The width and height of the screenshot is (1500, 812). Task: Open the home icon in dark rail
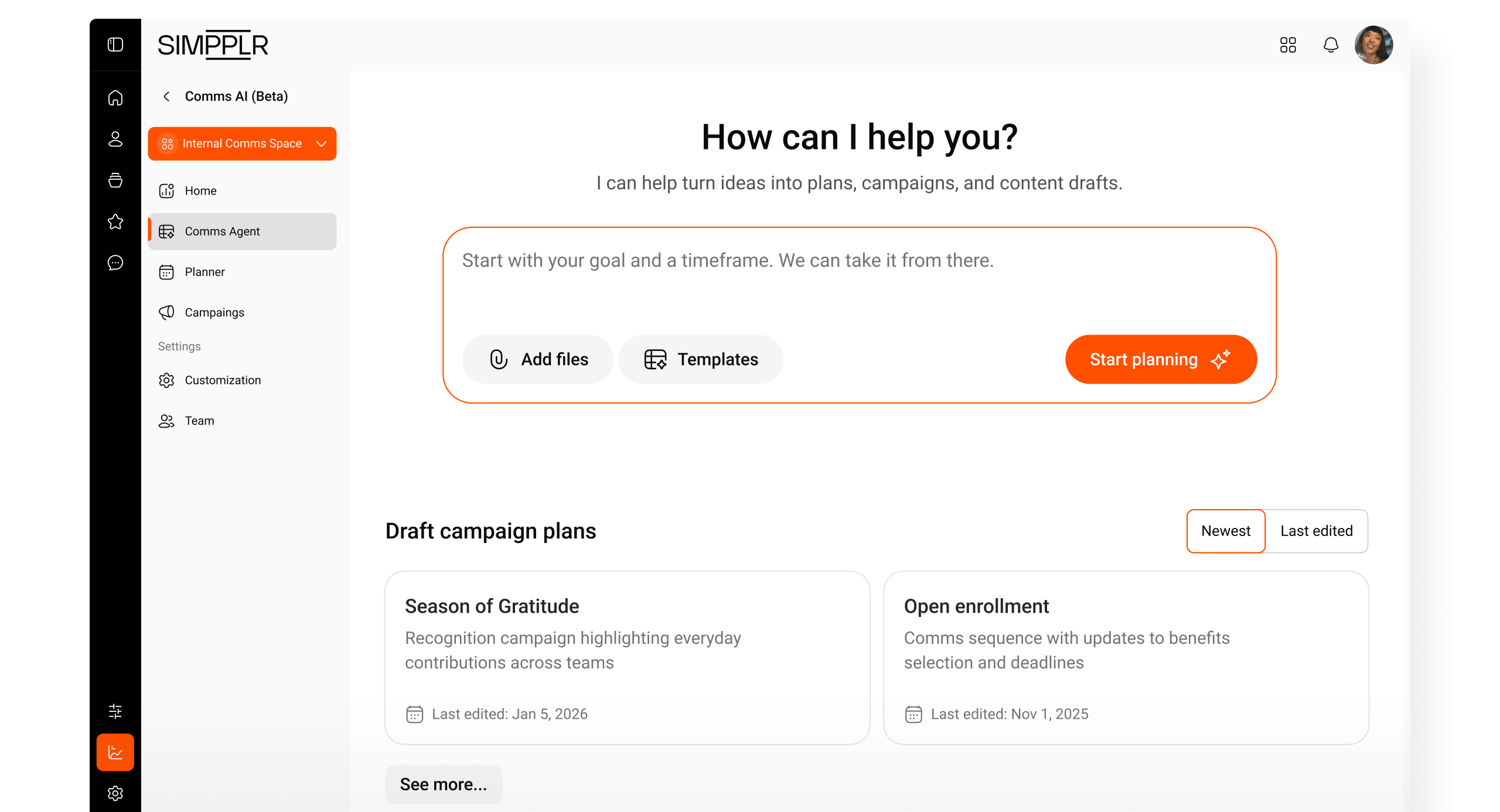115,98
